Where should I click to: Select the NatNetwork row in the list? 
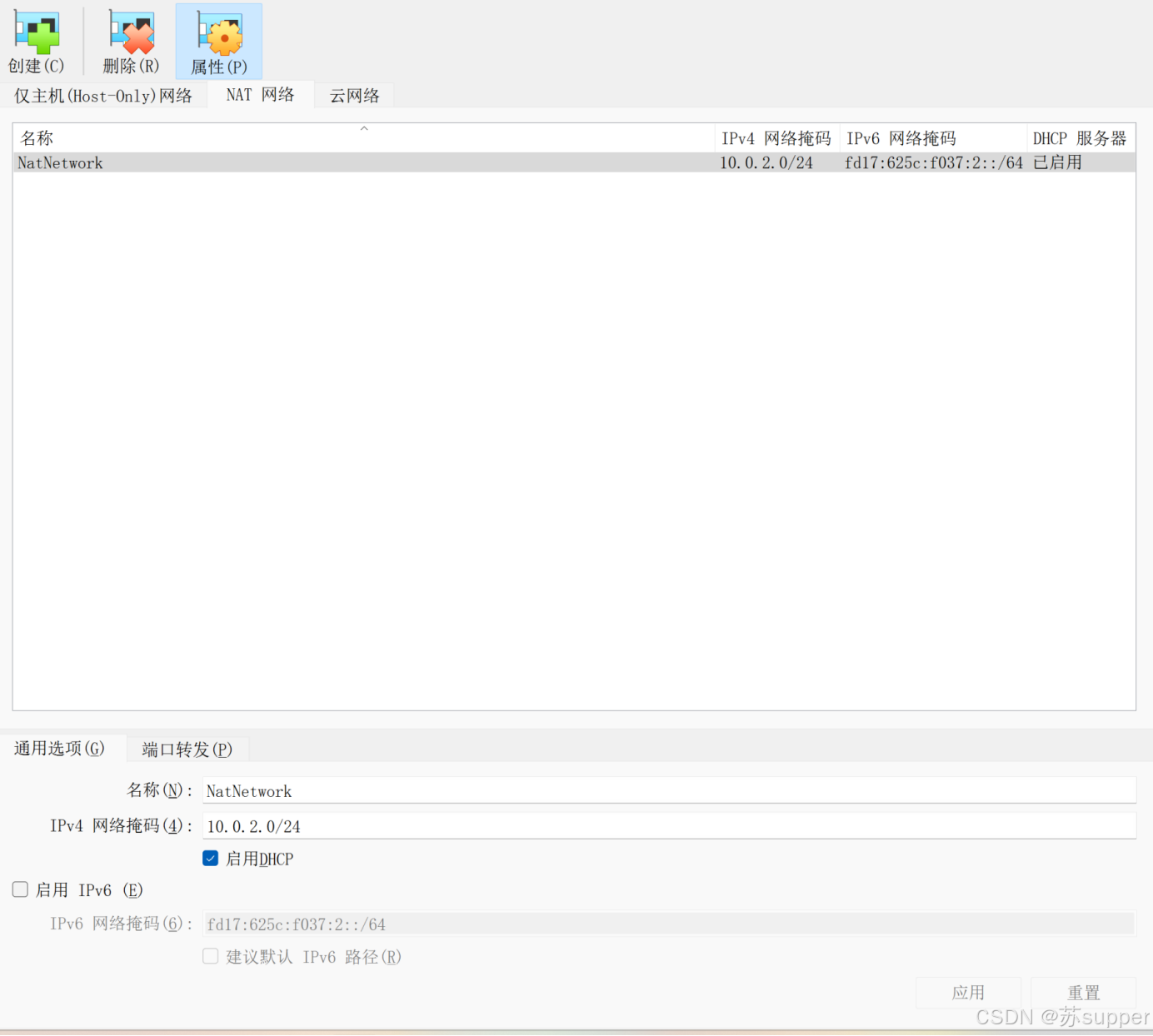click(x=574, y=162)
